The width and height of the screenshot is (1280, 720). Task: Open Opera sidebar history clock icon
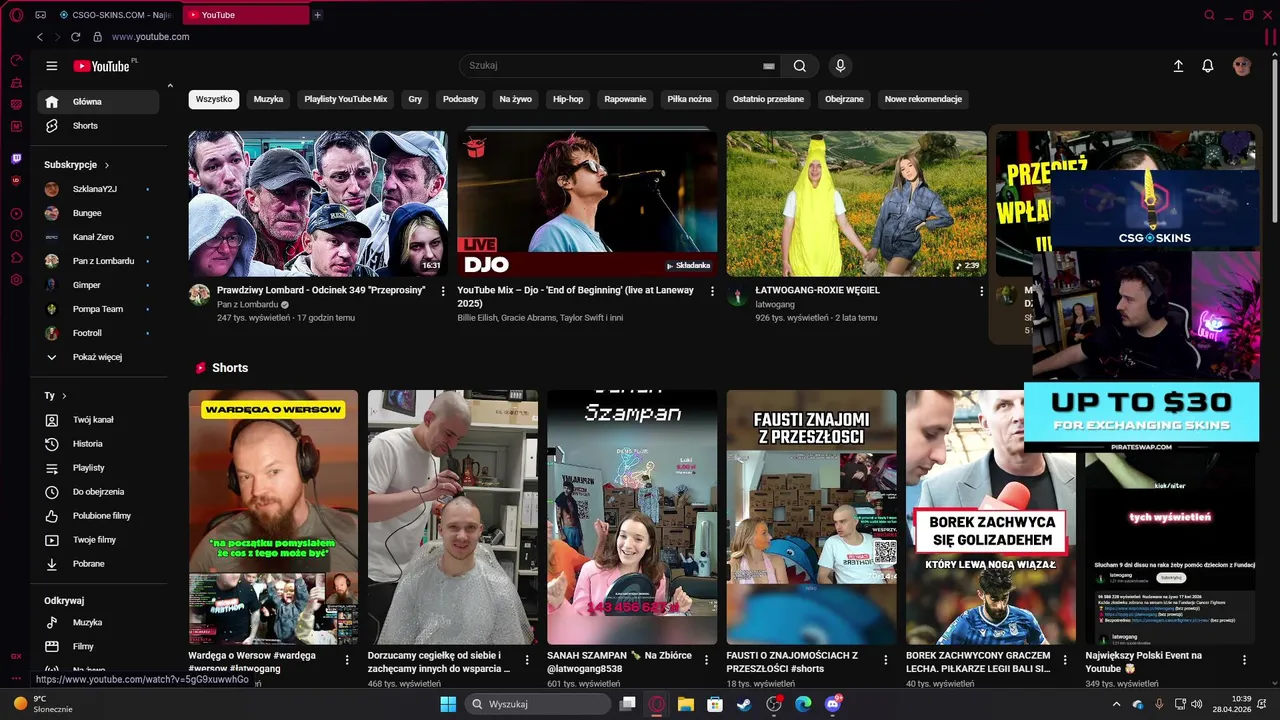pyautogui.click(x=16, y=236)
